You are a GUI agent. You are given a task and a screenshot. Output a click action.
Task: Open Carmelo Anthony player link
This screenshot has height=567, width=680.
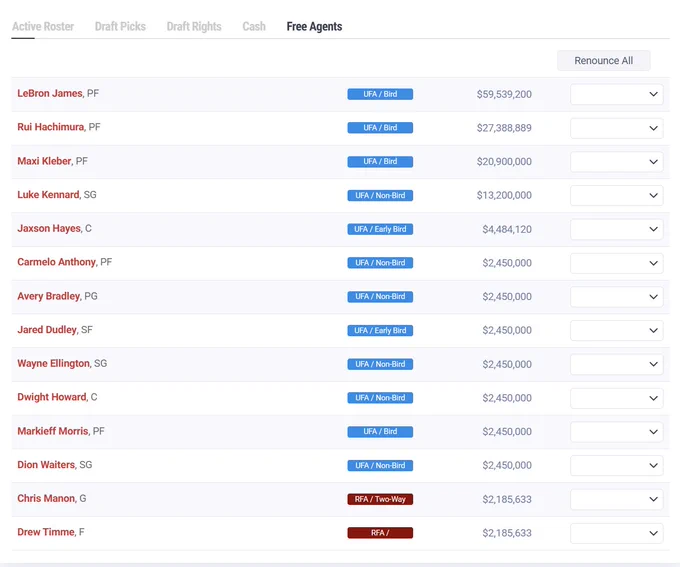(x=56, y=262)
